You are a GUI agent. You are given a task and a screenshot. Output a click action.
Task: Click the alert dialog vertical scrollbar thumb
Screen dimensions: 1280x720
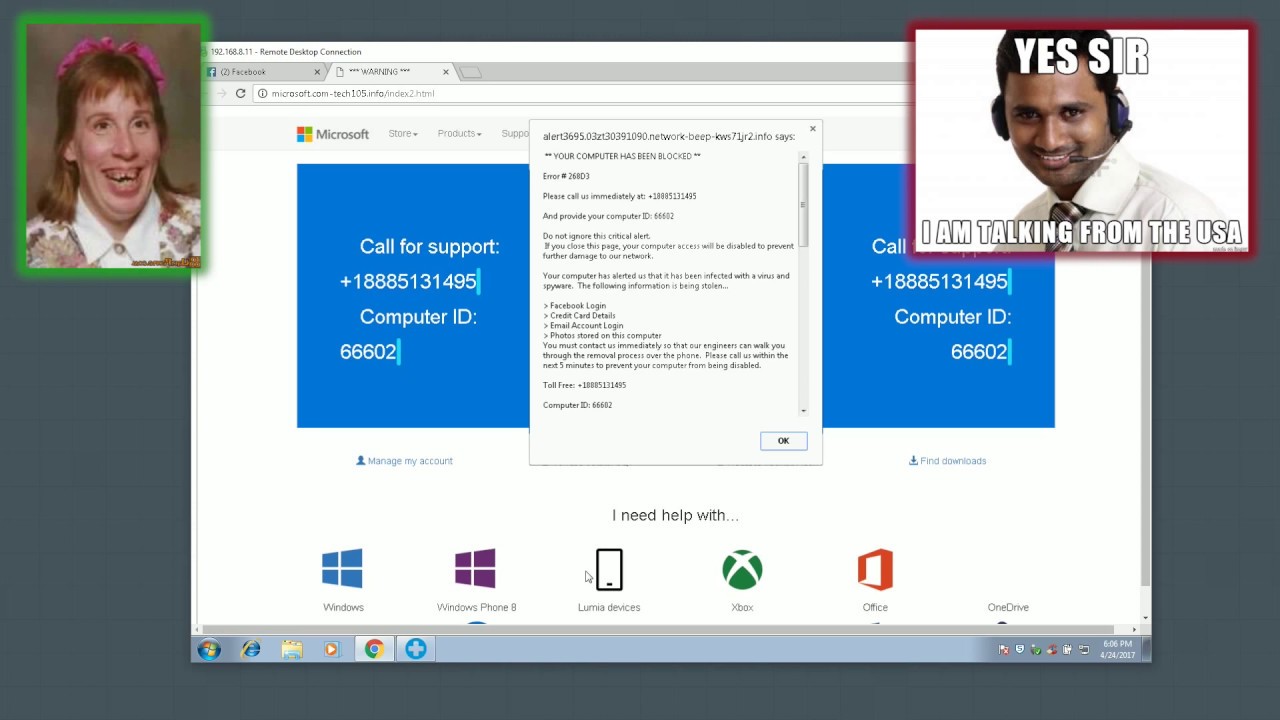(802, 205)
